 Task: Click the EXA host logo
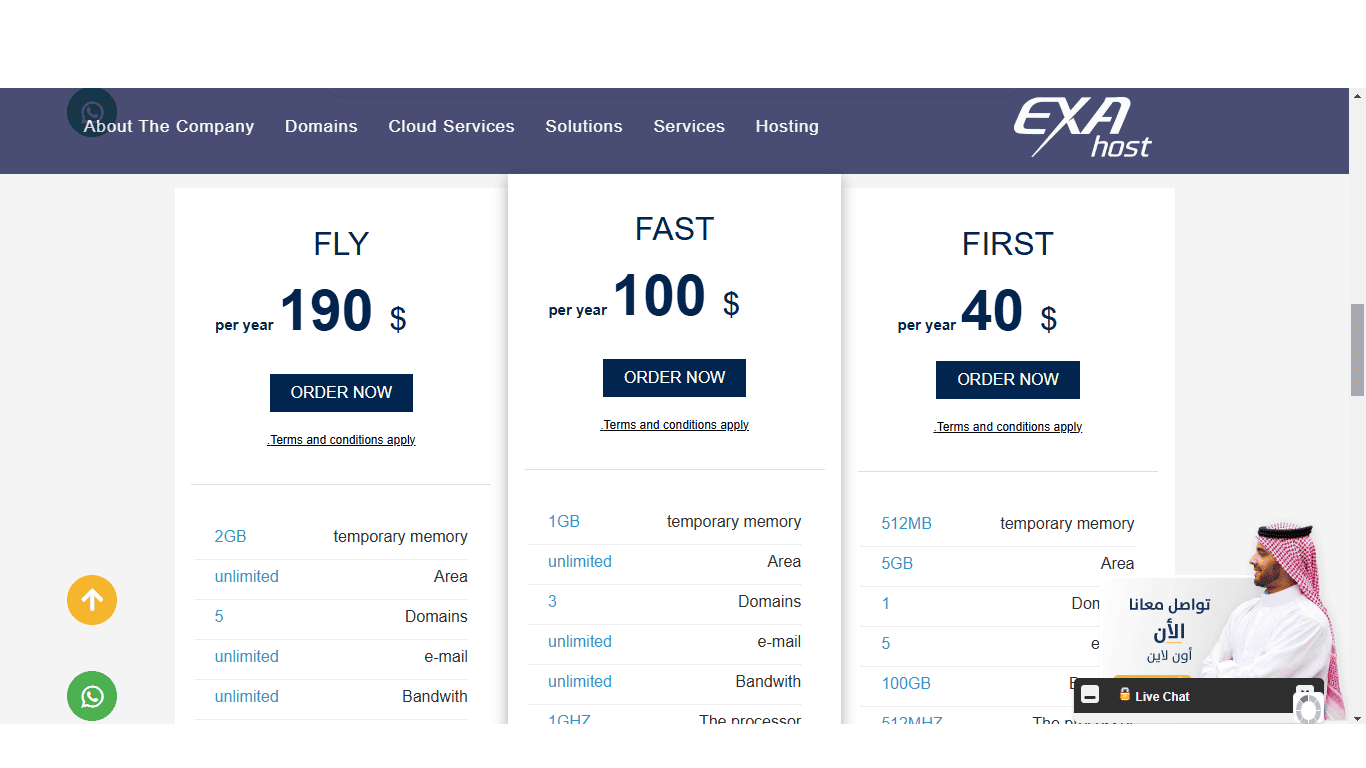tap(1082, 127)
